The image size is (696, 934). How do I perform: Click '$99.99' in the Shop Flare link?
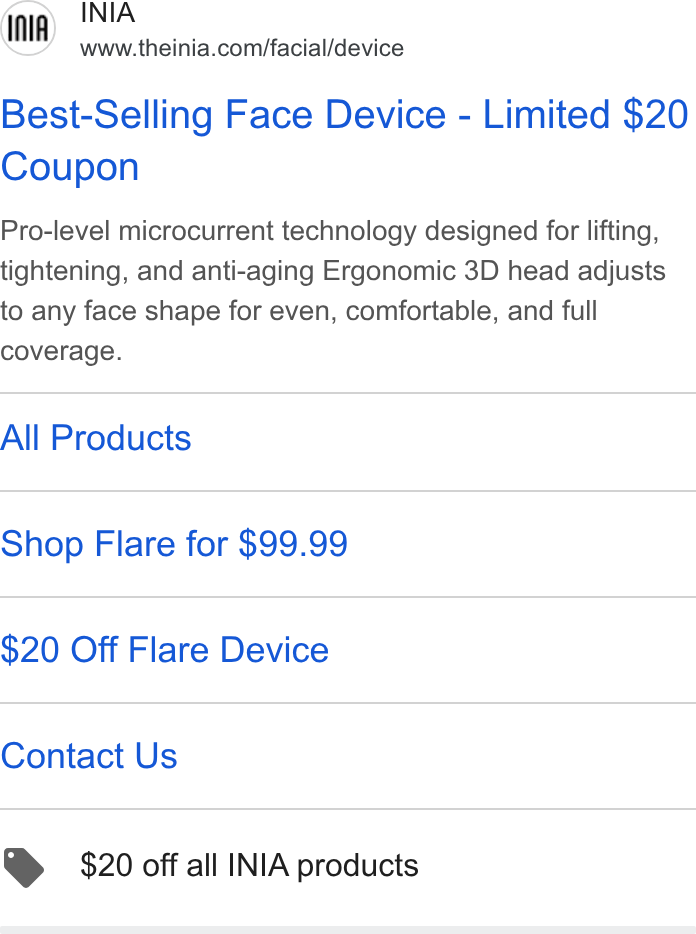pyautogui.click(x=293, y=543)
